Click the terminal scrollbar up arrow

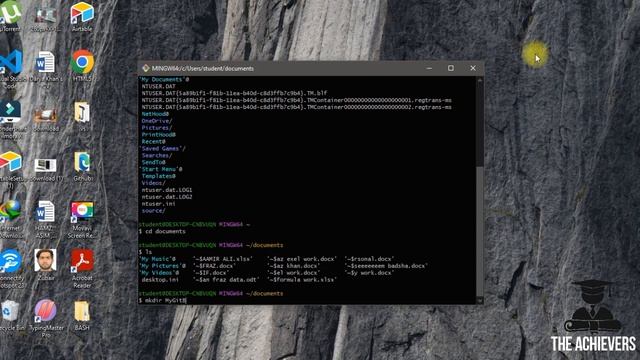point(480,80)
